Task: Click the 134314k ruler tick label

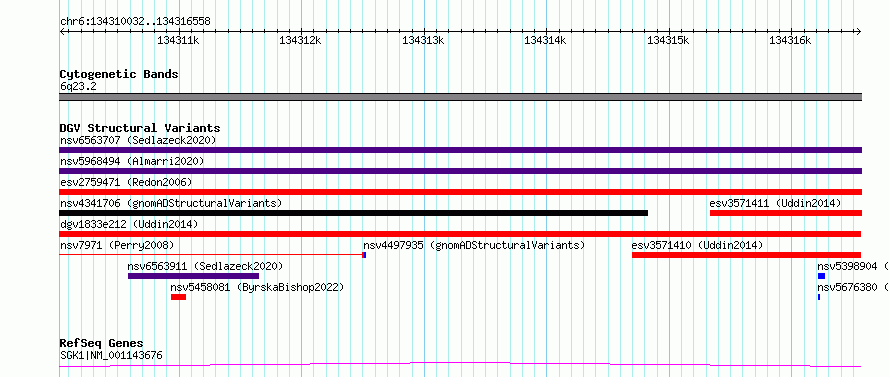Action: [x=545, y=40]
